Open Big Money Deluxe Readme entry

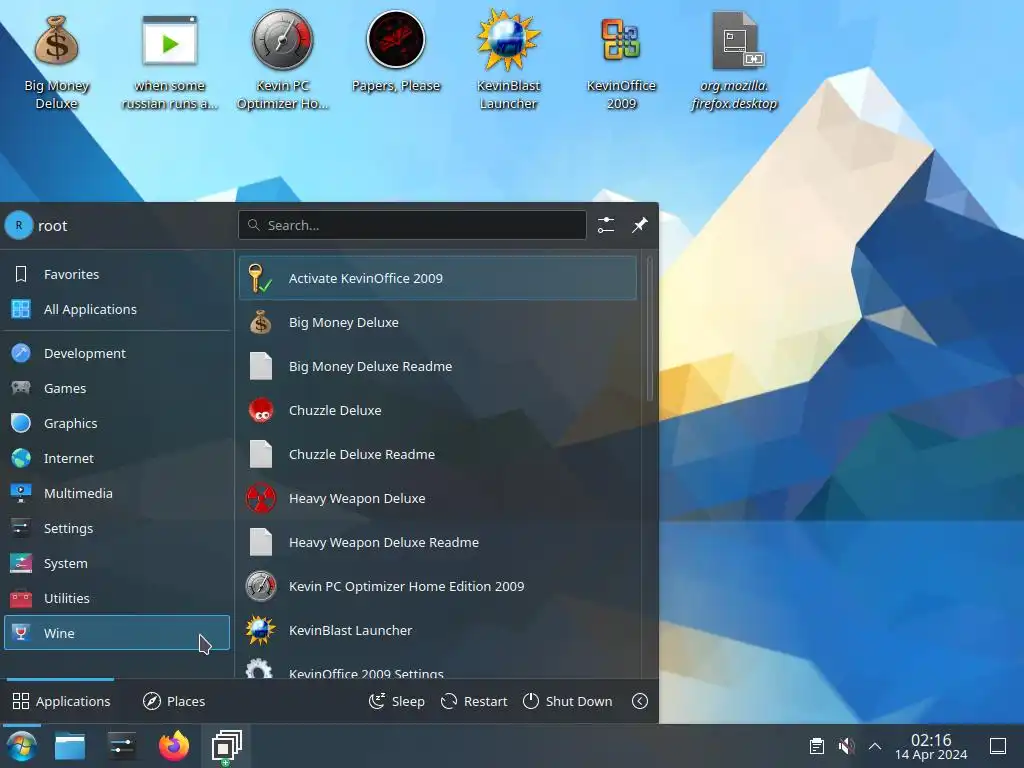438,366
